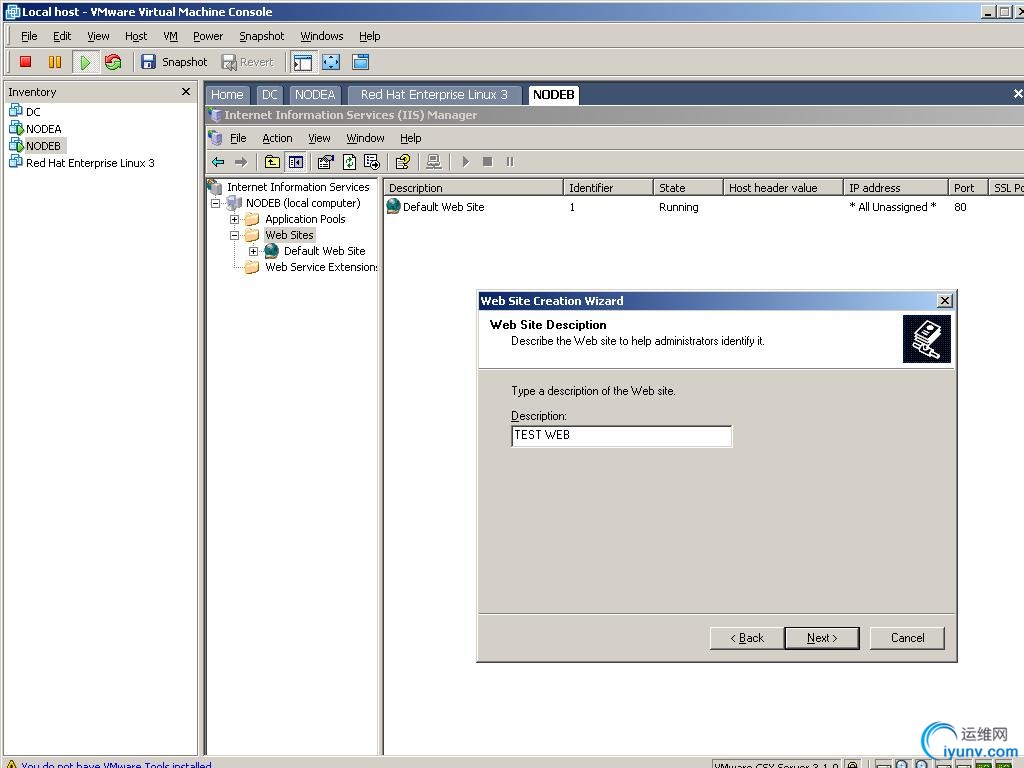The height and width of the screenshot is (768, 1024).
Task: Select NODEB in Inventory
Action: tap(43, 146)
